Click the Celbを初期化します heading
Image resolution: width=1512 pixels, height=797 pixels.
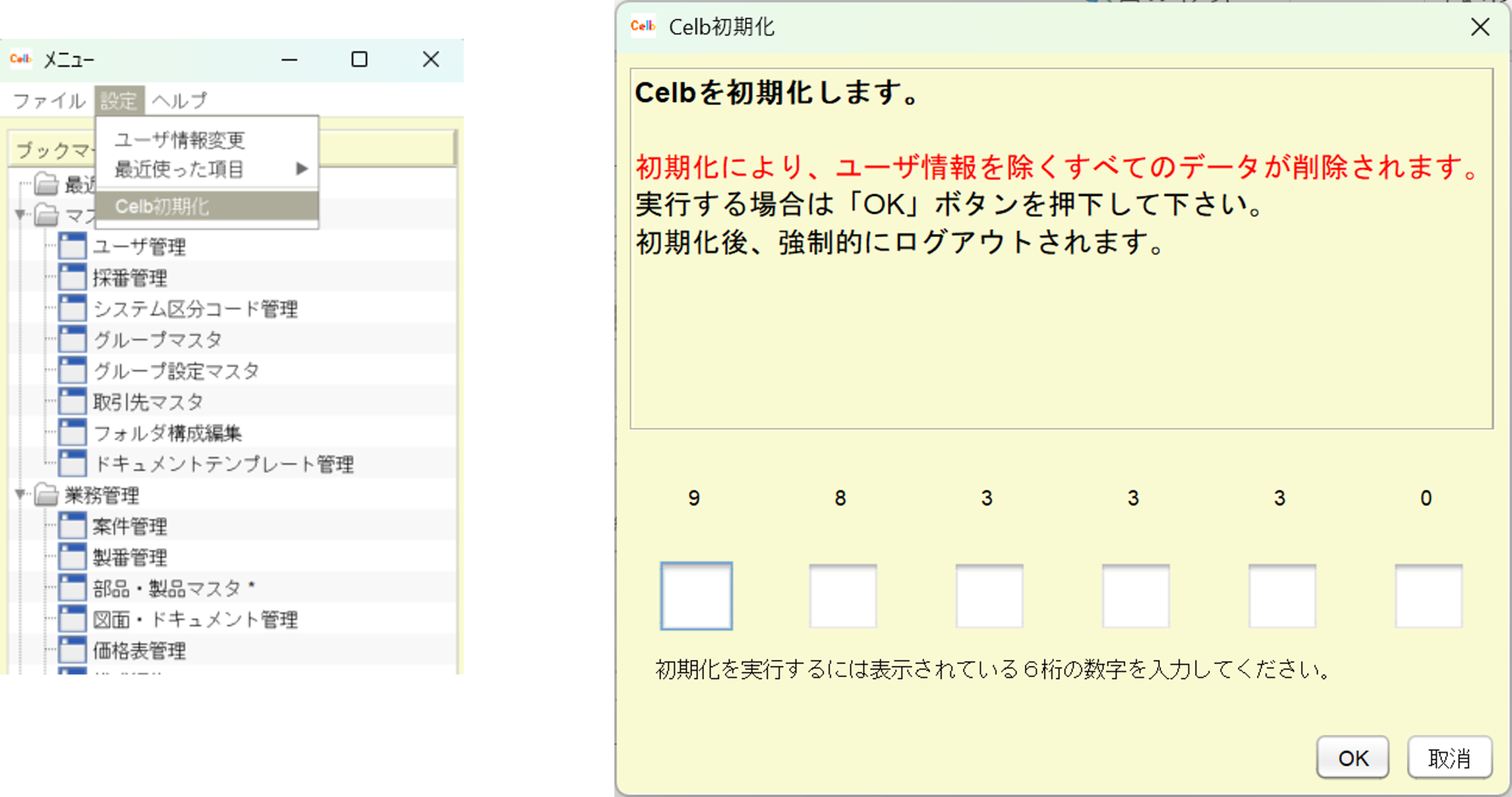[x=776, y=93]
